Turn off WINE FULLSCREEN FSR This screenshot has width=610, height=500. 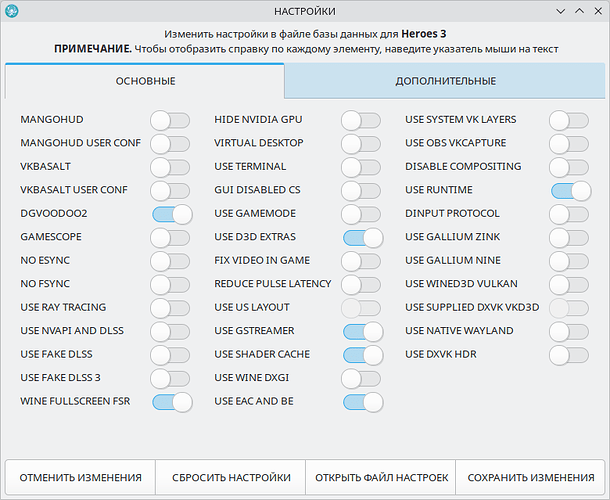tap(172, 402)
